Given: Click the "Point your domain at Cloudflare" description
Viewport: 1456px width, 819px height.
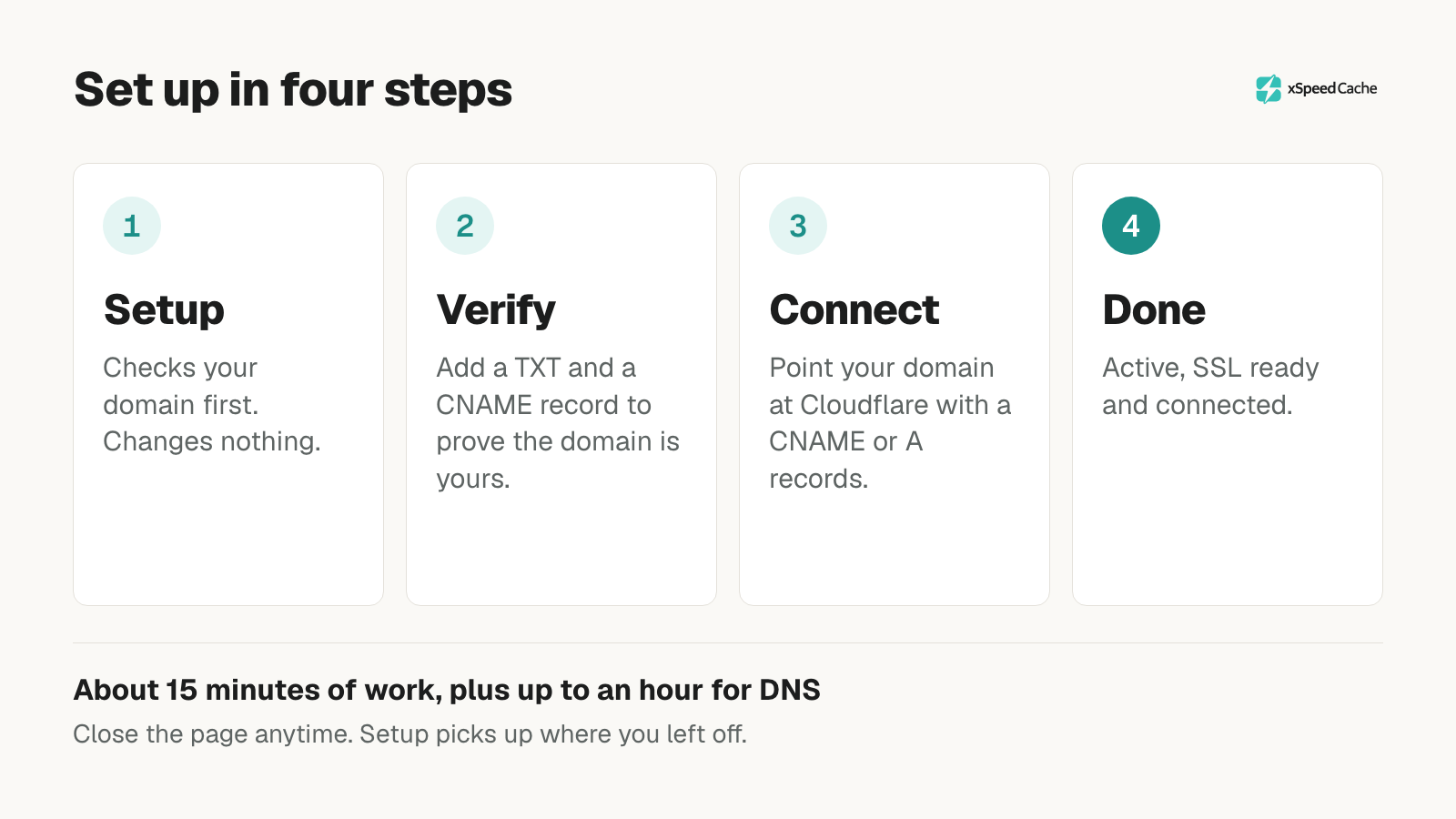Looking at the screenshot, I should click(x=890, y=423).
